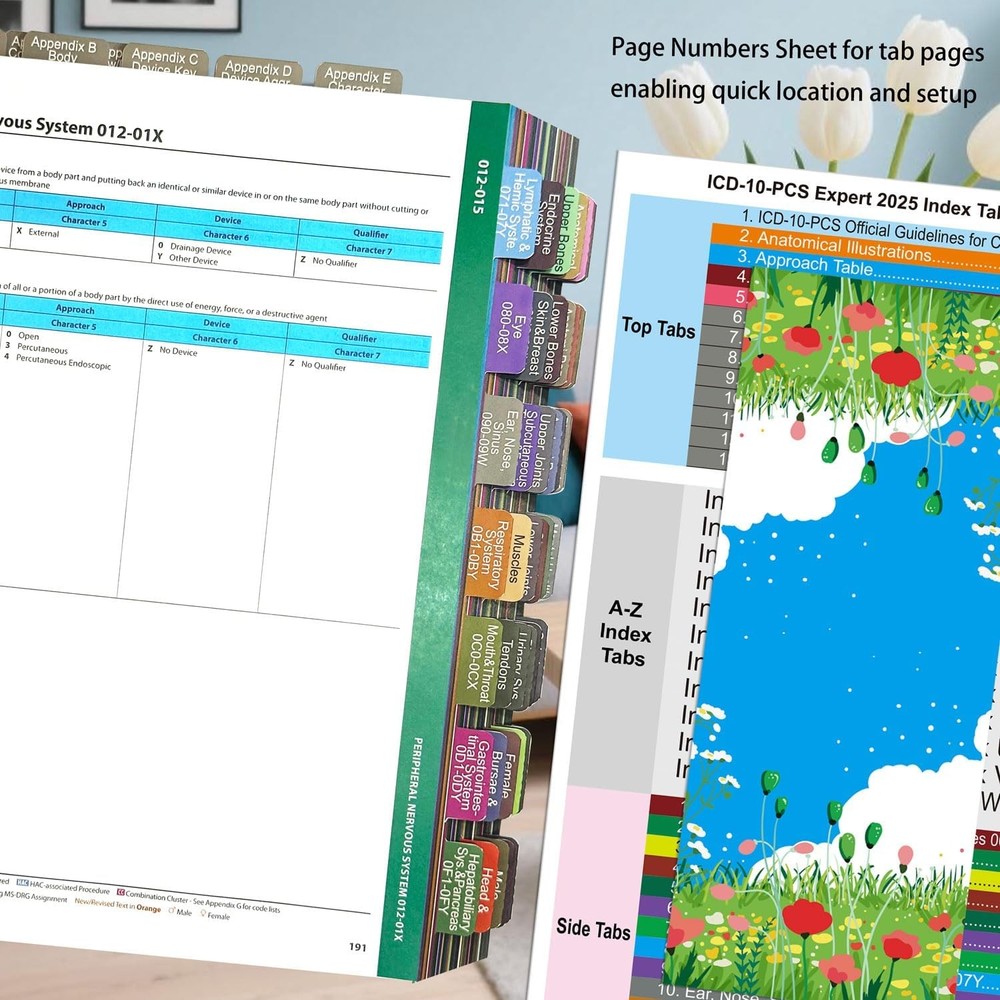The image size is (1000, 1000).
Task: Click the '3 Percutaneous' approach entry
Action: pyautogui.click(x=36, y=348)
